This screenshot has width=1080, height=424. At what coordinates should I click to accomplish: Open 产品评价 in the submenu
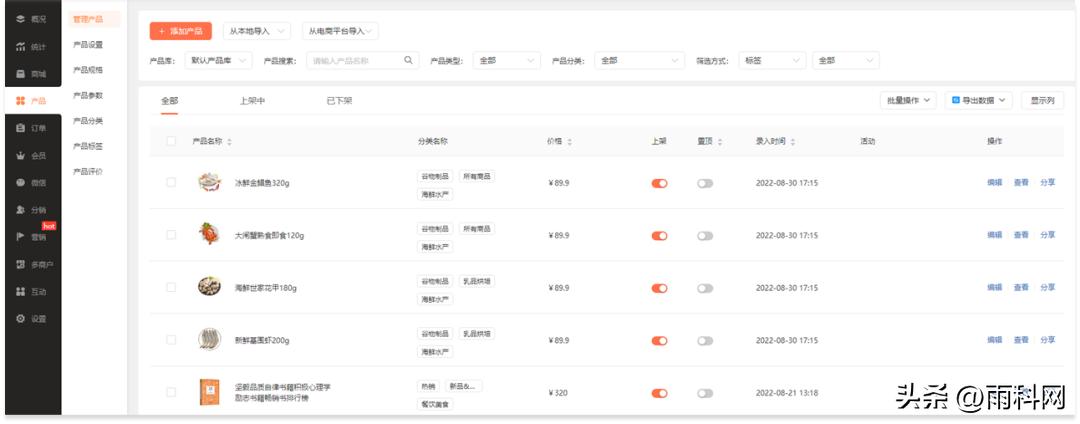(88, 171)
